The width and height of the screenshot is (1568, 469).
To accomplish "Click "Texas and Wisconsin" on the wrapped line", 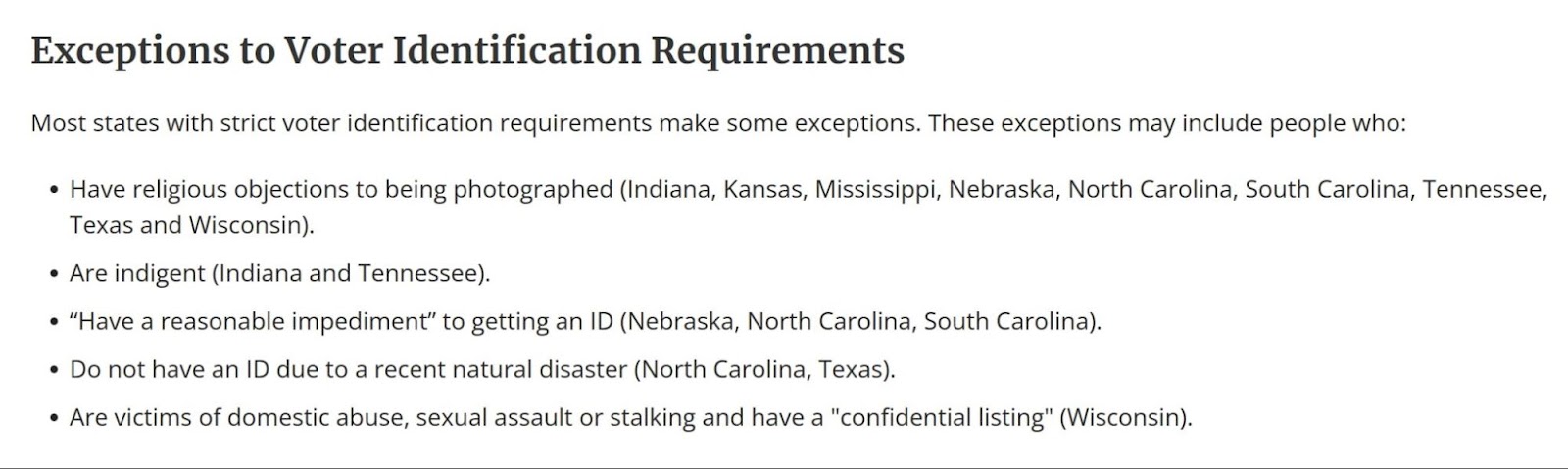I will (188, 225).
